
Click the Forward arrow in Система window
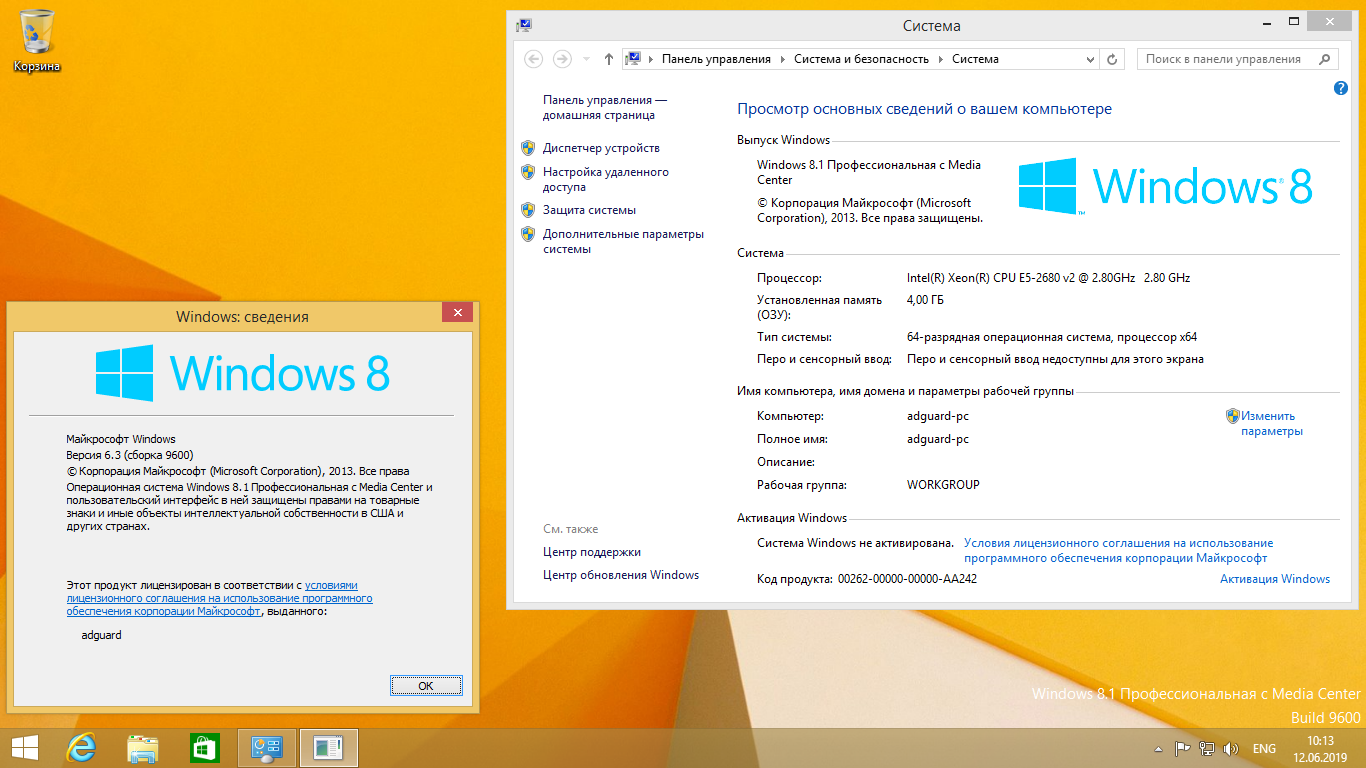[562, 59]
